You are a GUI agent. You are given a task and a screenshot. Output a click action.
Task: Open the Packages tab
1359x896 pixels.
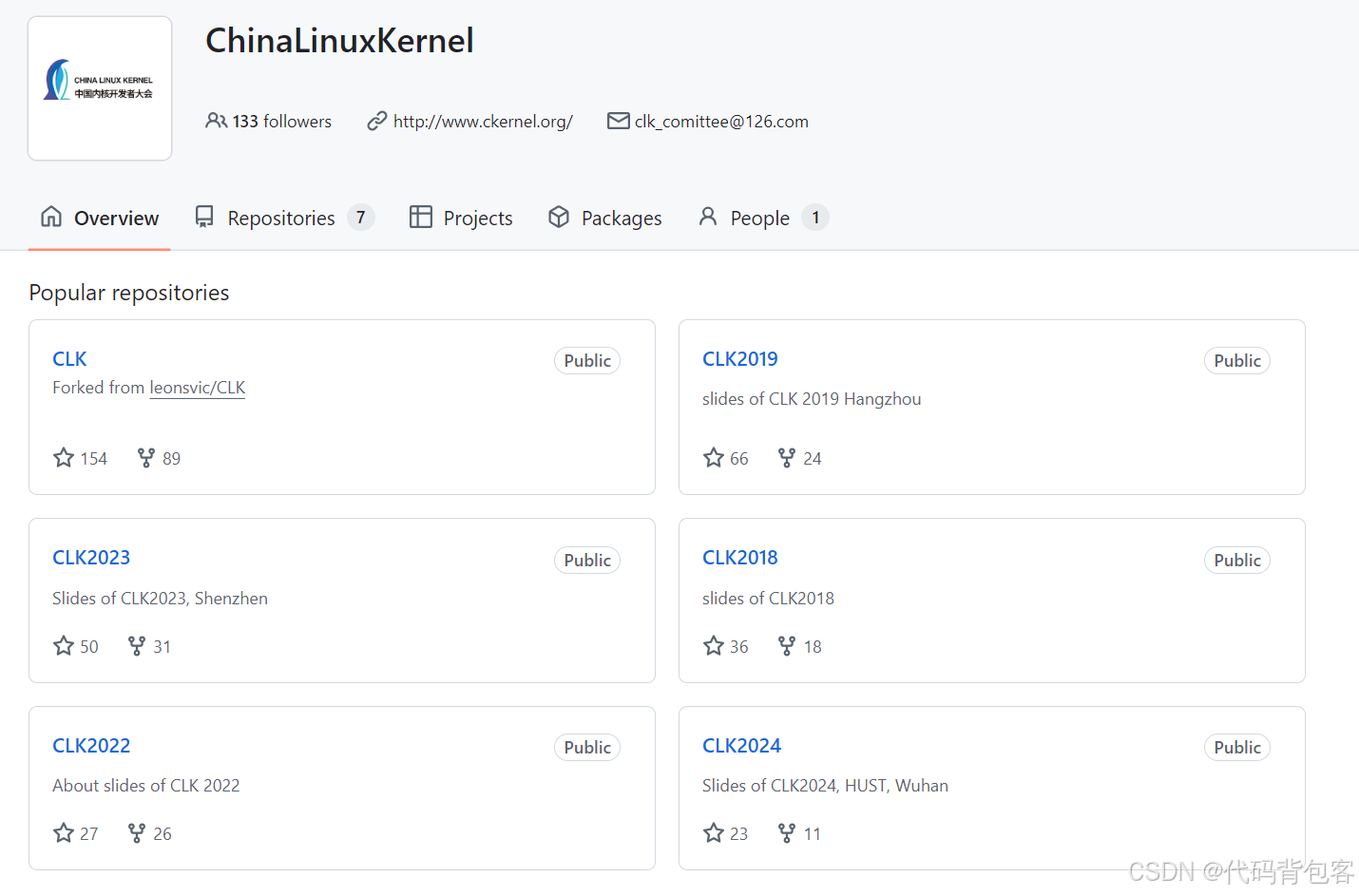pyautogui.click(x=605, y=219)
